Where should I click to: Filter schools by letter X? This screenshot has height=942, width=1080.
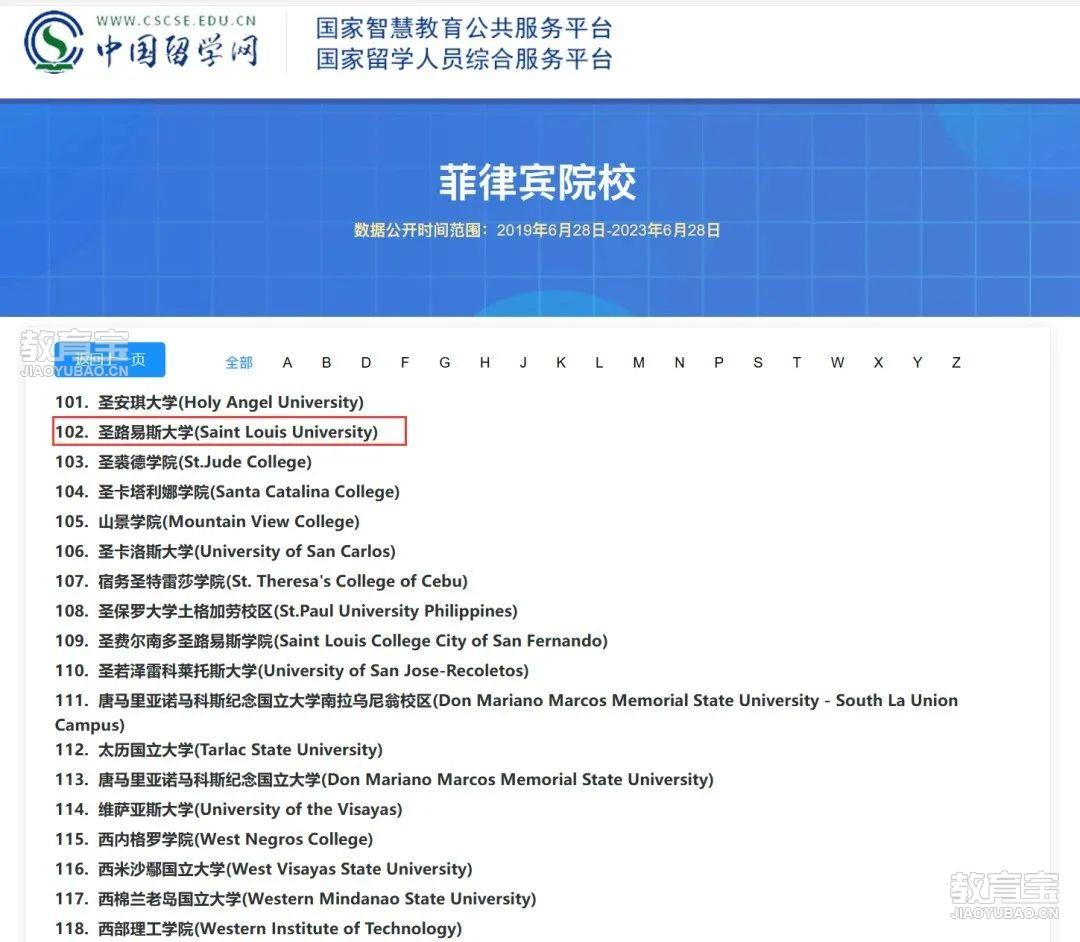point(878,362)
